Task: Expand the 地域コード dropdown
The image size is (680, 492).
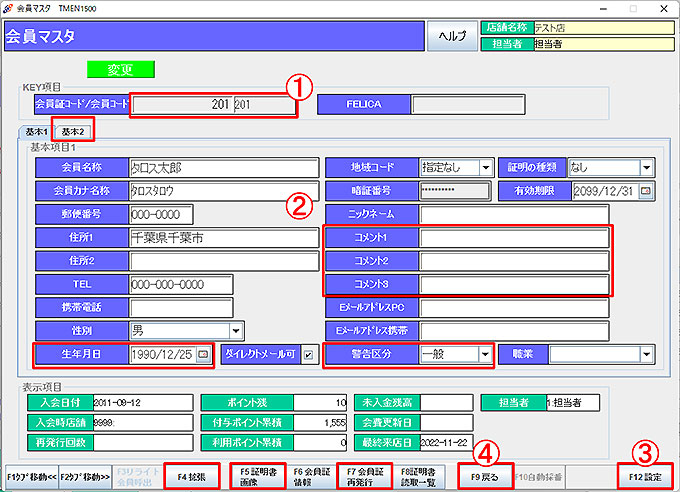Action: [486, 167]
